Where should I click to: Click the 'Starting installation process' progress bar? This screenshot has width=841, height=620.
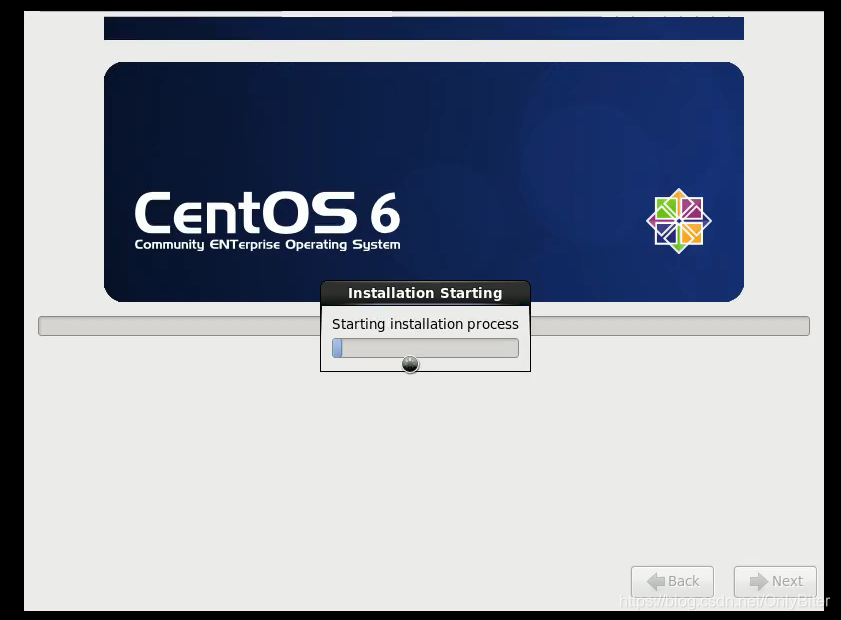425,348
